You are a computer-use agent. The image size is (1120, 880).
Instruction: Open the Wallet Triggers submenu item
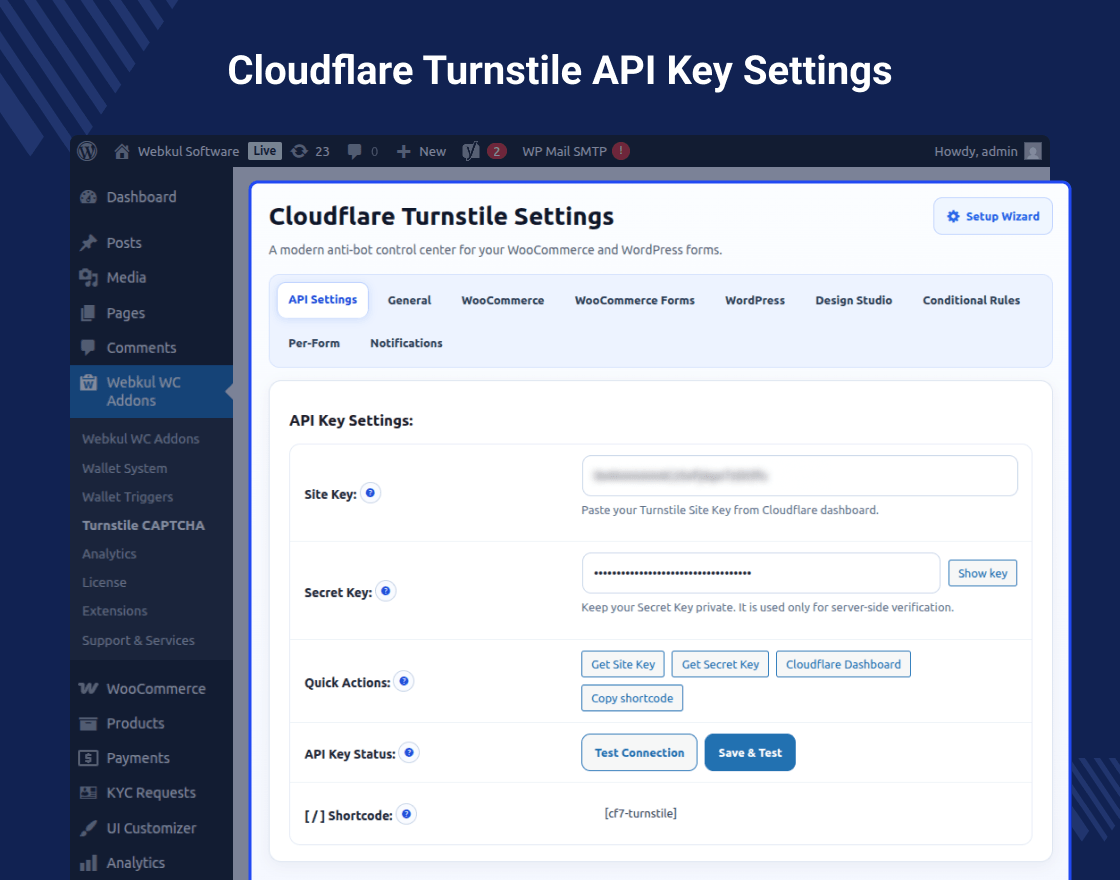tap(127, 497)
